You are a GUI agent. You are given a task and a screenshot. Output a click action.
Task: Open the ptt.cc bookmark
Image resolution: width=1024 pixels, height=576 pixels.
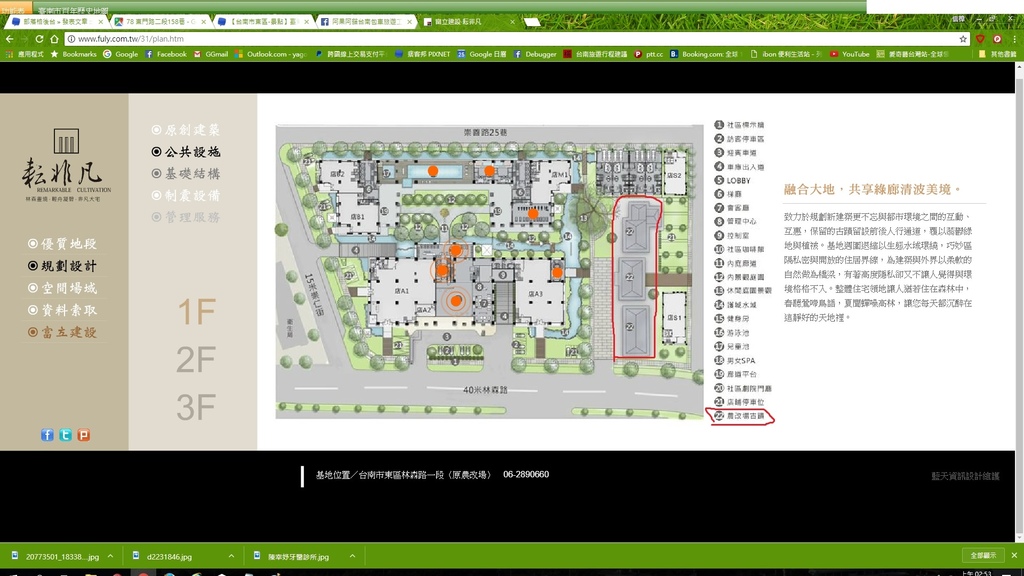tap(648, 54)
